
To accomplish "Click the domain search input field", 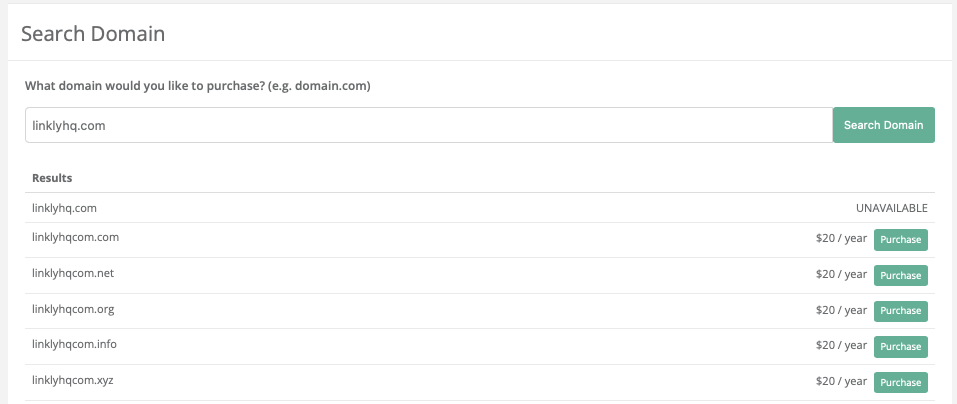I will click(428, 125).
